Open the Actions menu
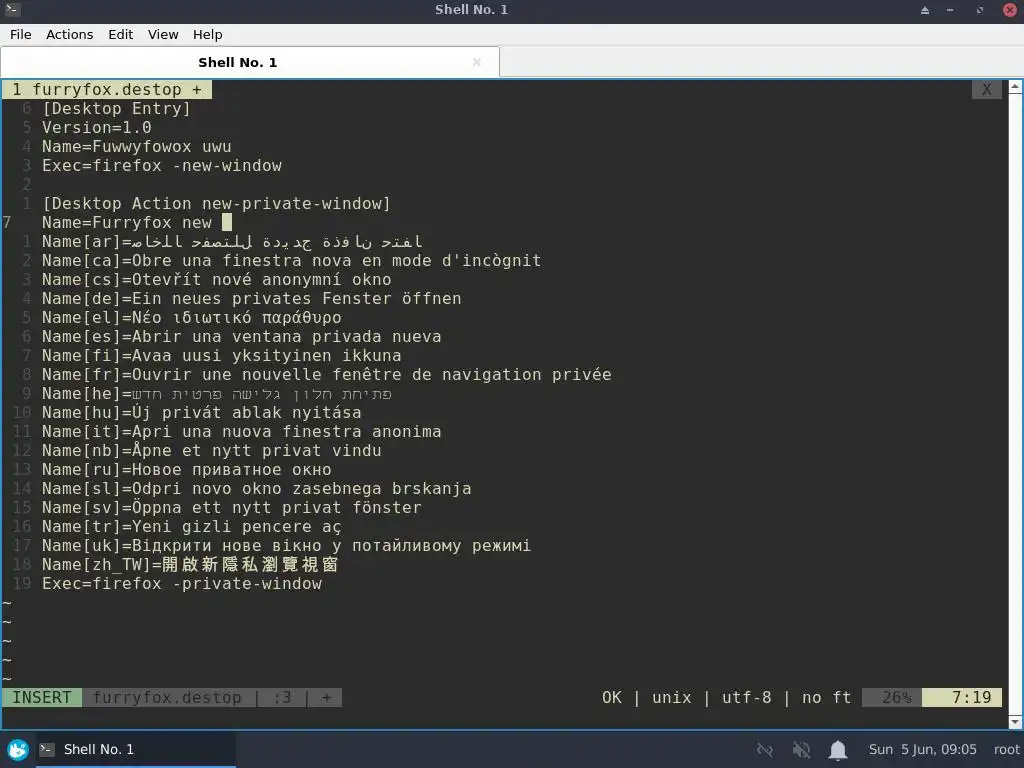 (x=69, y=35)
